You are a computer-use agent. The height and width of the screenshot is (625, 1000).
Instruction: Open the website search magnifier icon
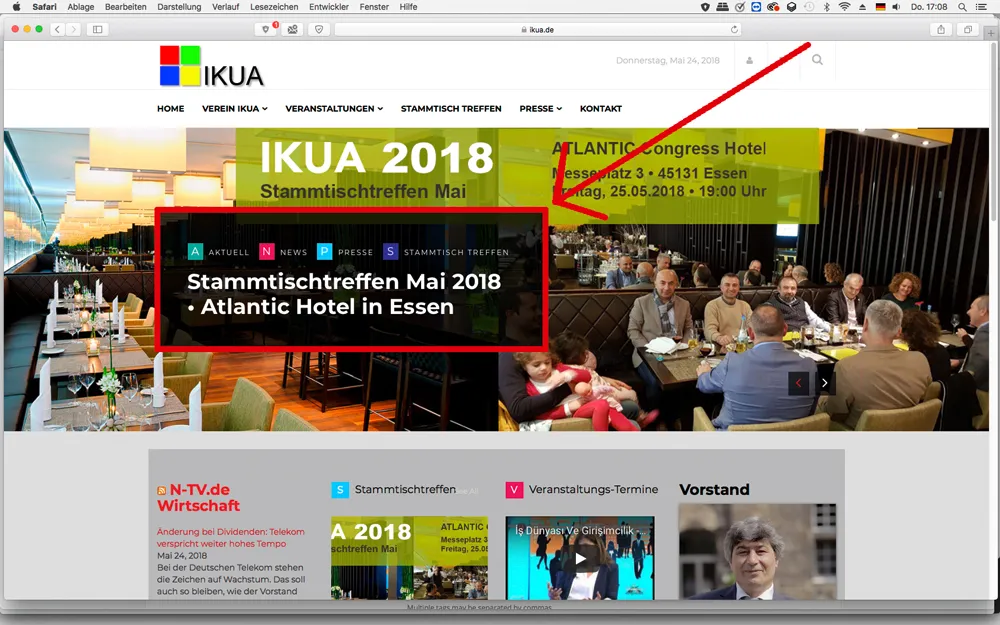(817, 60)
